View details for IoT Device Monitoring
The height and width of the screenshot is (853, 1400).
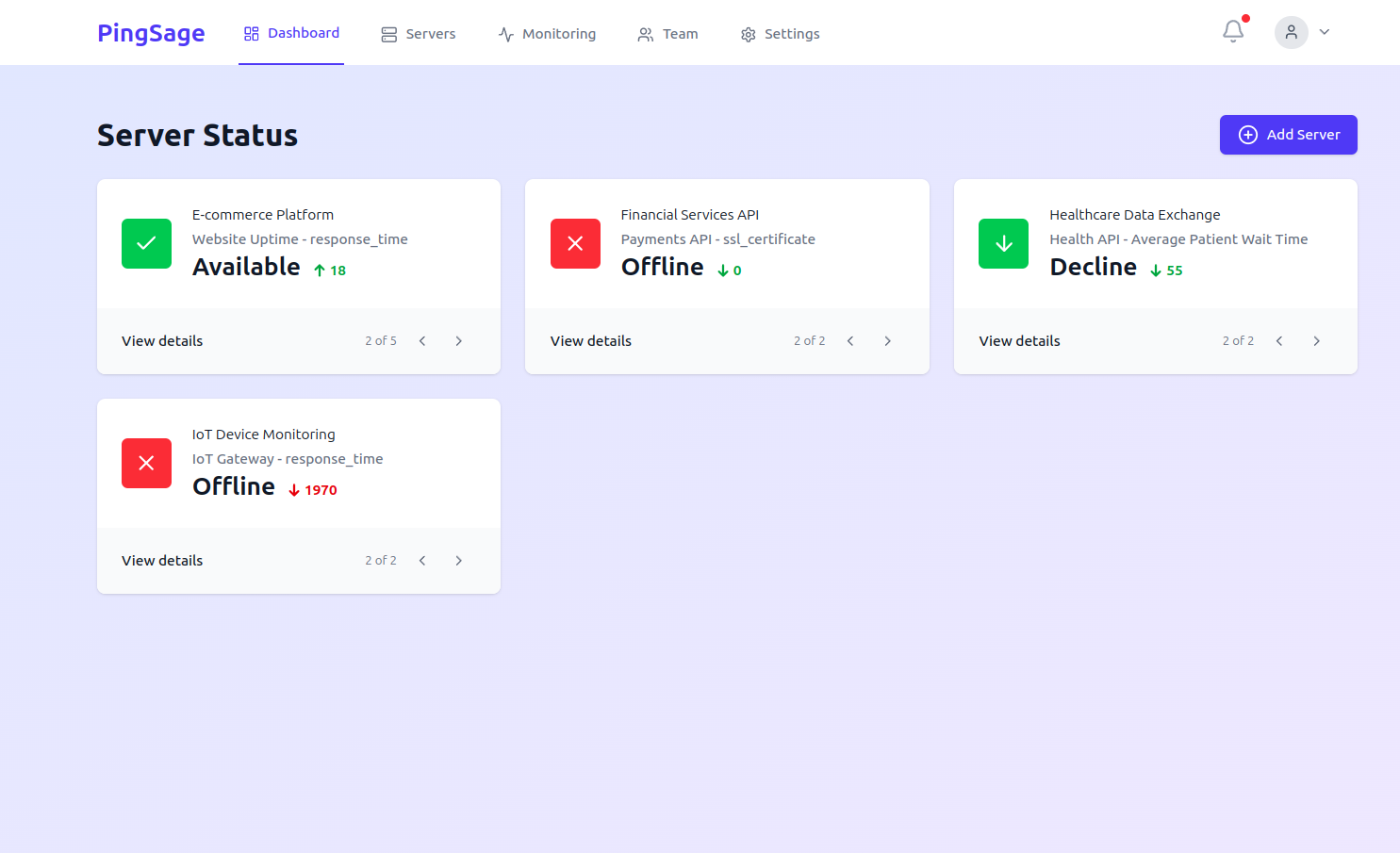[x=162, y=561]
